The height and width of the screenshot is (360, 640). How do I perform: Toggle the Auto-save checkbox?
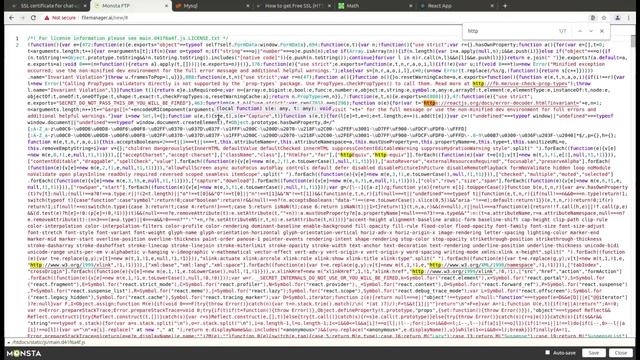[548, 353]
